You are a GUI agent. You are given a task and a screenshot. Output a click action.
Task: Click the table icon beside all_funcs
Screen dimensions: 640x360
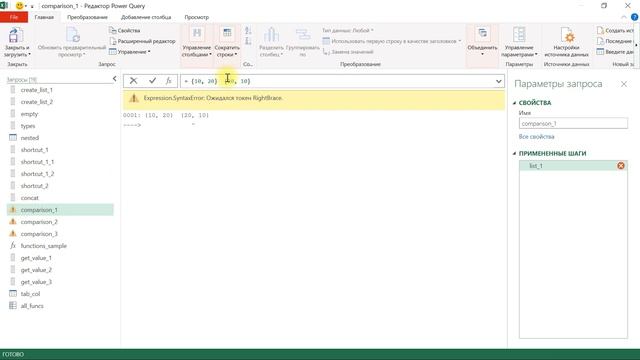[x=13, y=305]
